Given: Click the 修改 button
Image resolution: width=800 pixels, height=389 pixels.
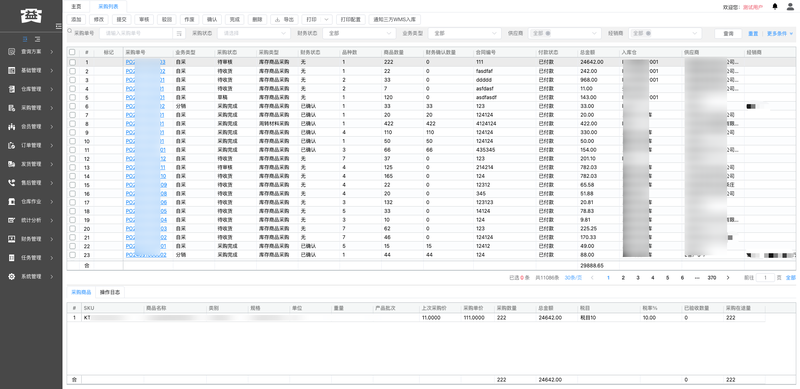Looking at the screenshot, I should coord(98,19).
